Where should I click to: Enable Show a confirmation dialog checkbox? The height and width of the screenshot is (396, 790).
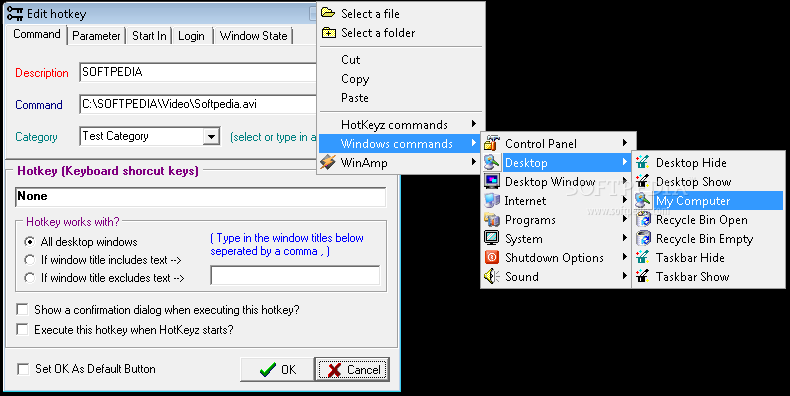point(22,309)
